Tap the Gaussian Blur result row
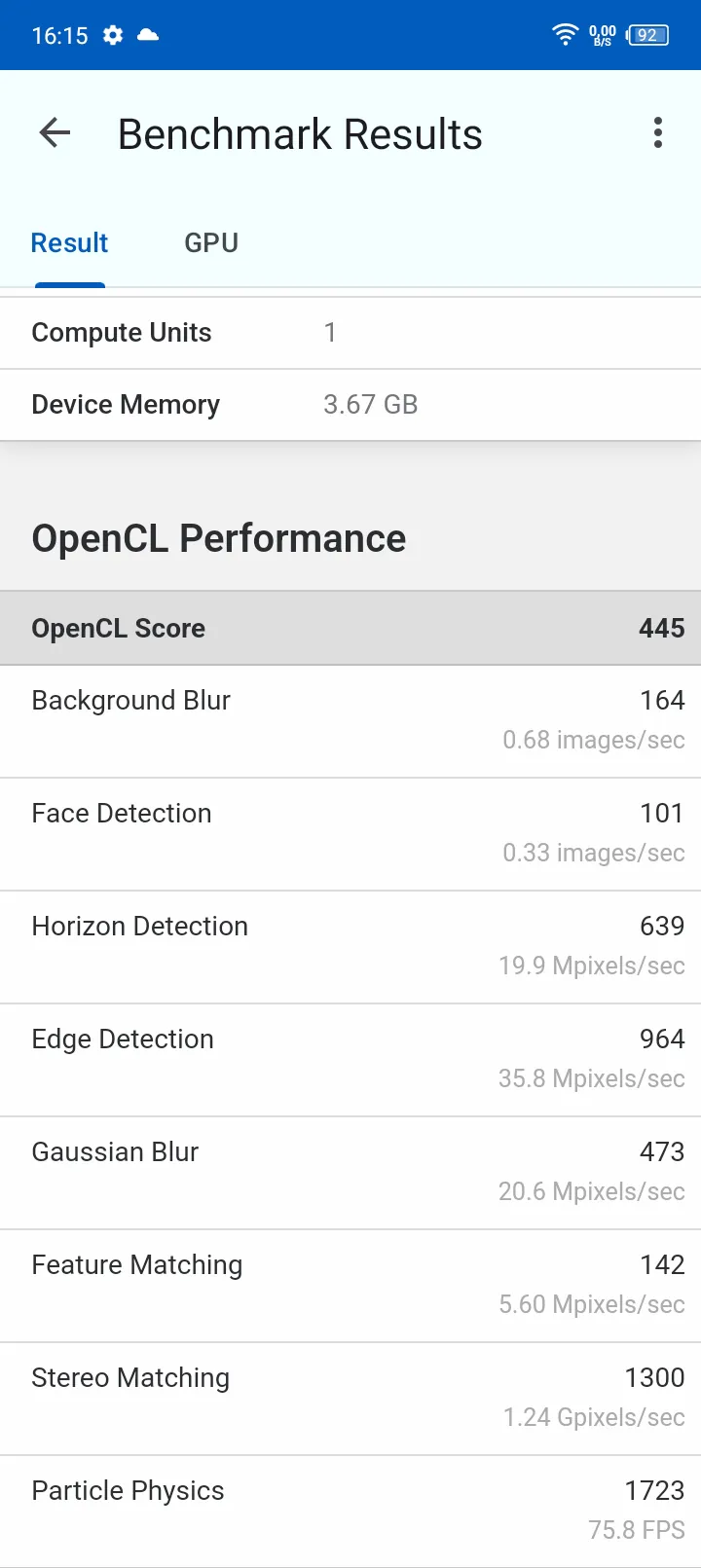The image size is (701, 1568). point(350,1173)
